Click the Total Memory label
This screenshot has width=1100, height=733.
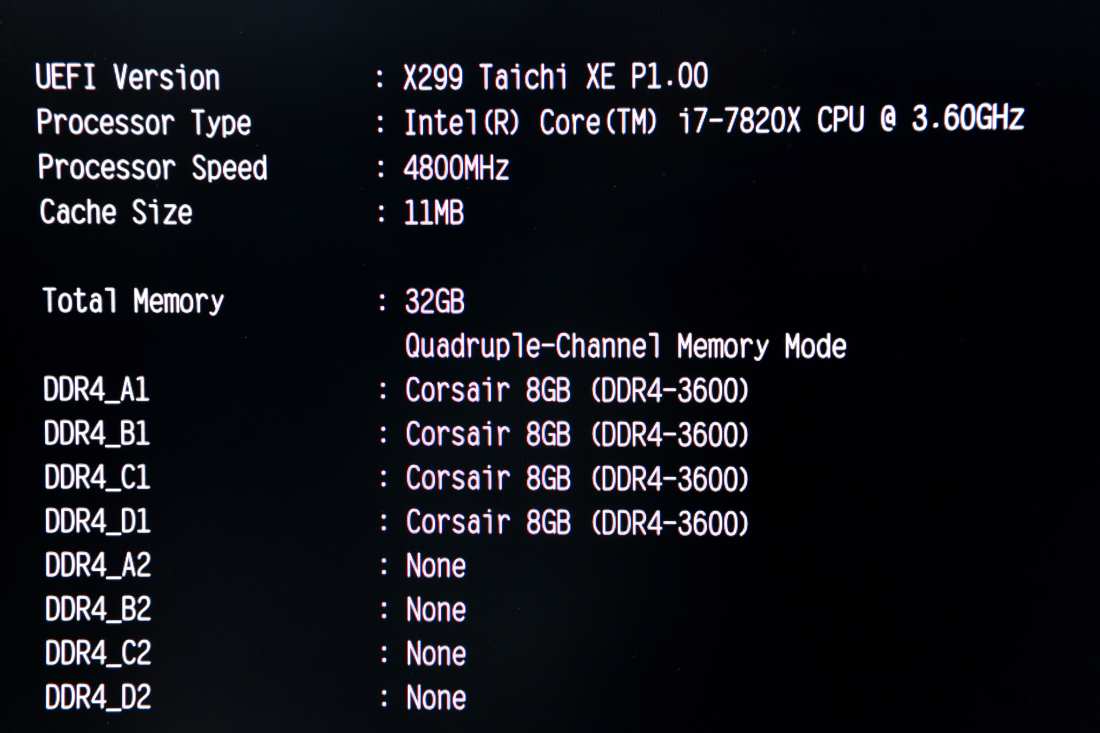pos(133,301)
